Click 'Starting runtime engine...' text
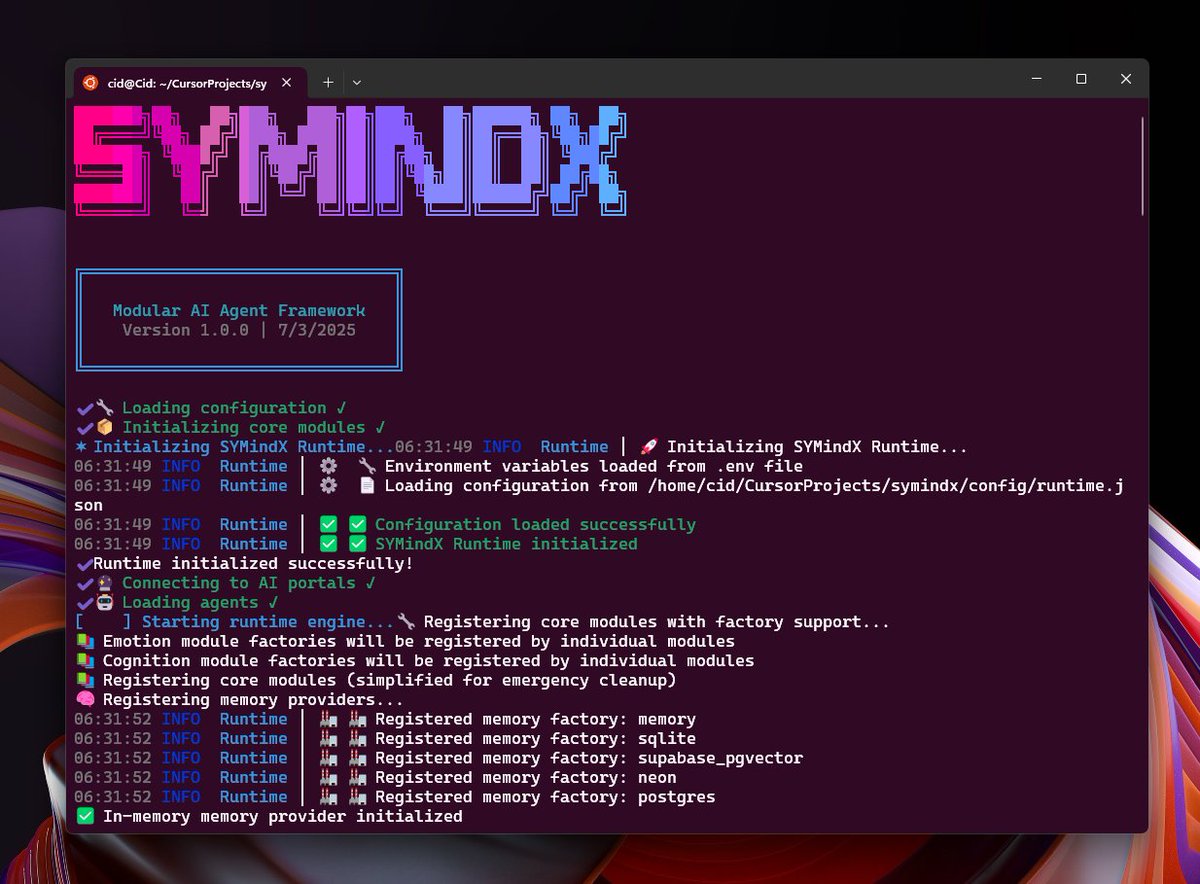The width and height of the screenshot is (1200, 884). [268, 622]
